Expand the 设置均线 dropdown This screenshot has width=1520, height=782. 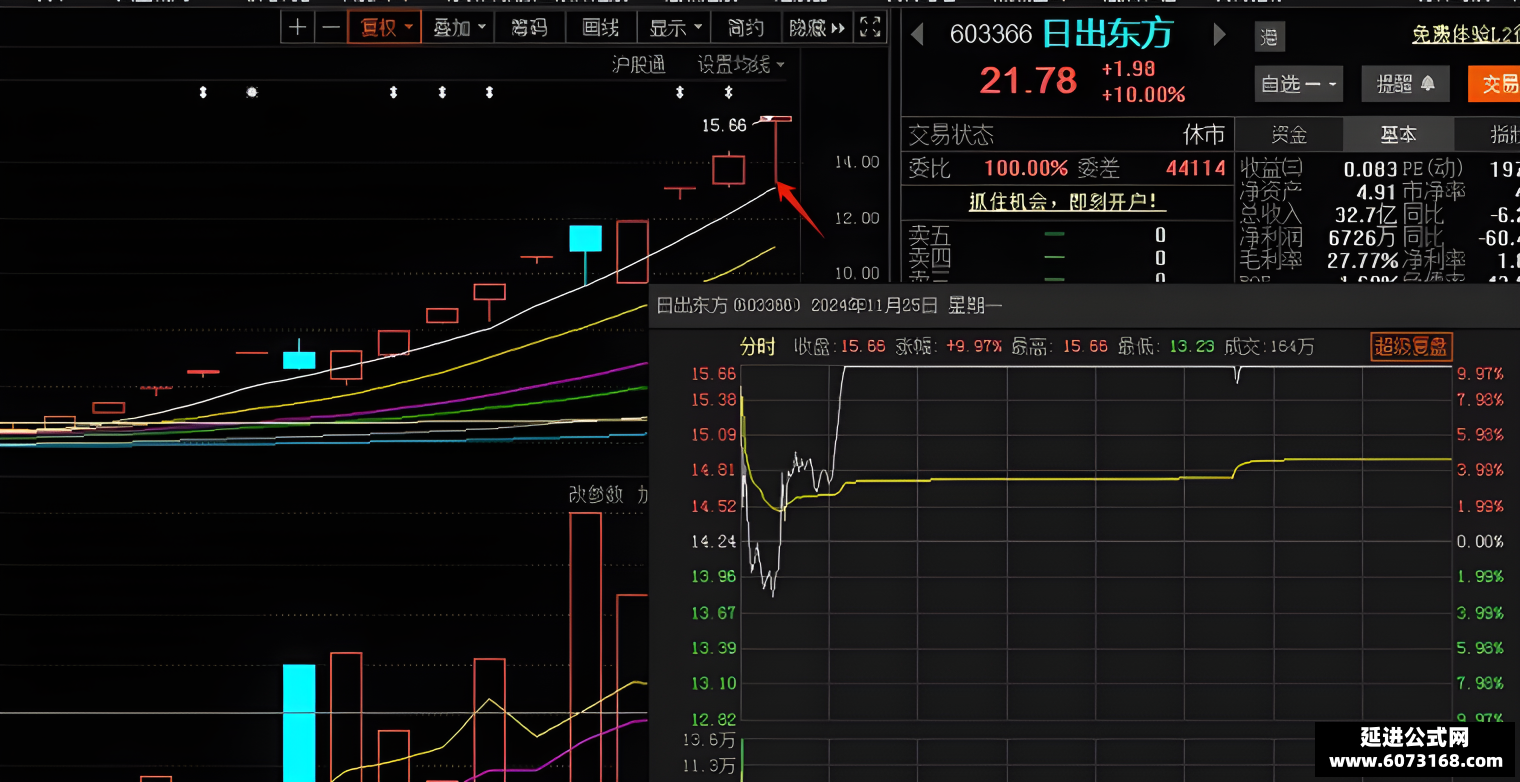pos(741,65)
